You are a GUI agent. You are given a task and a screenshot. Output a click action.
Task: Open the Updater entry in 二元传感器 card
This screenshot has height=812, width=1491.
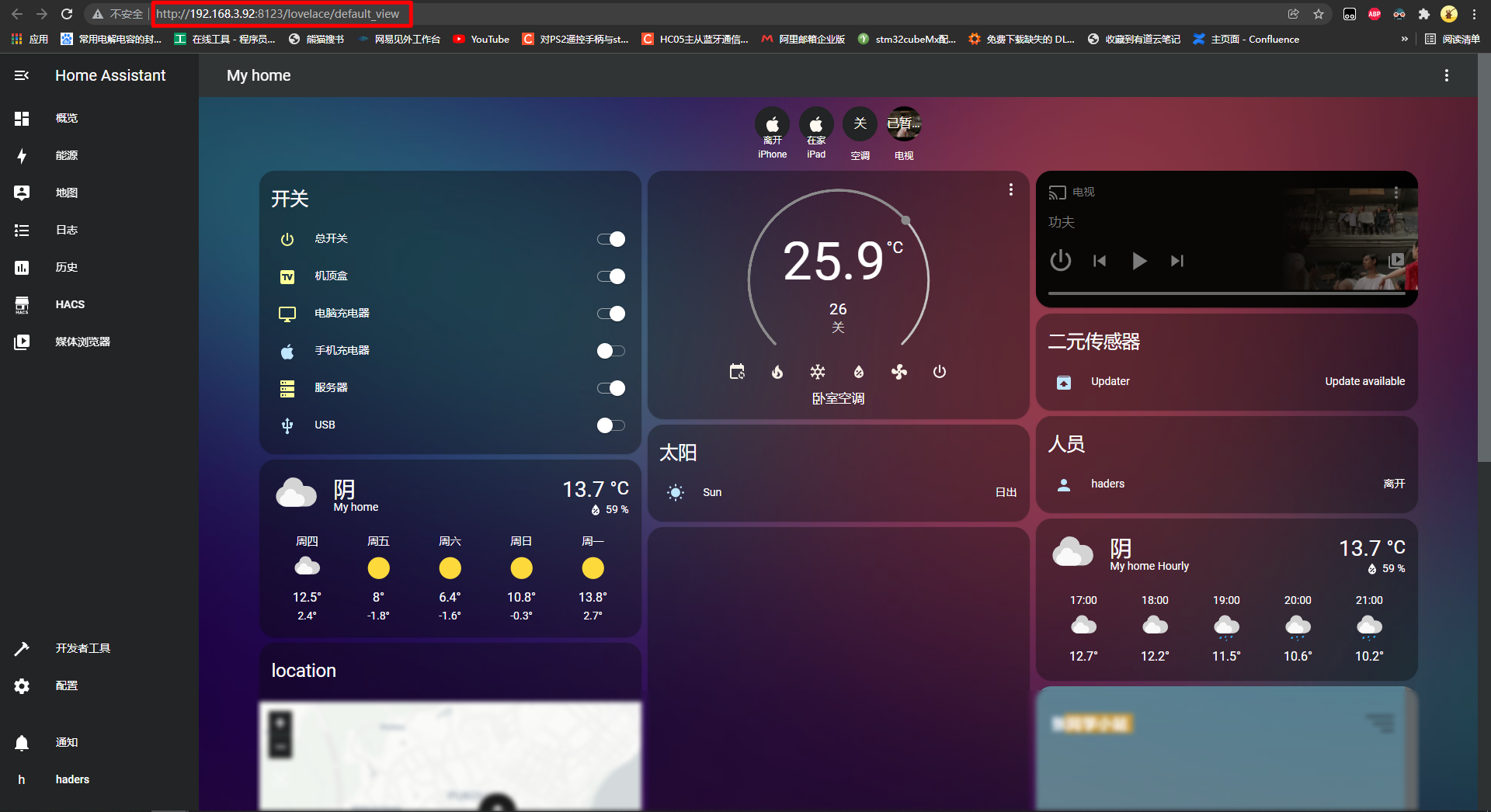coord(1110,381)
